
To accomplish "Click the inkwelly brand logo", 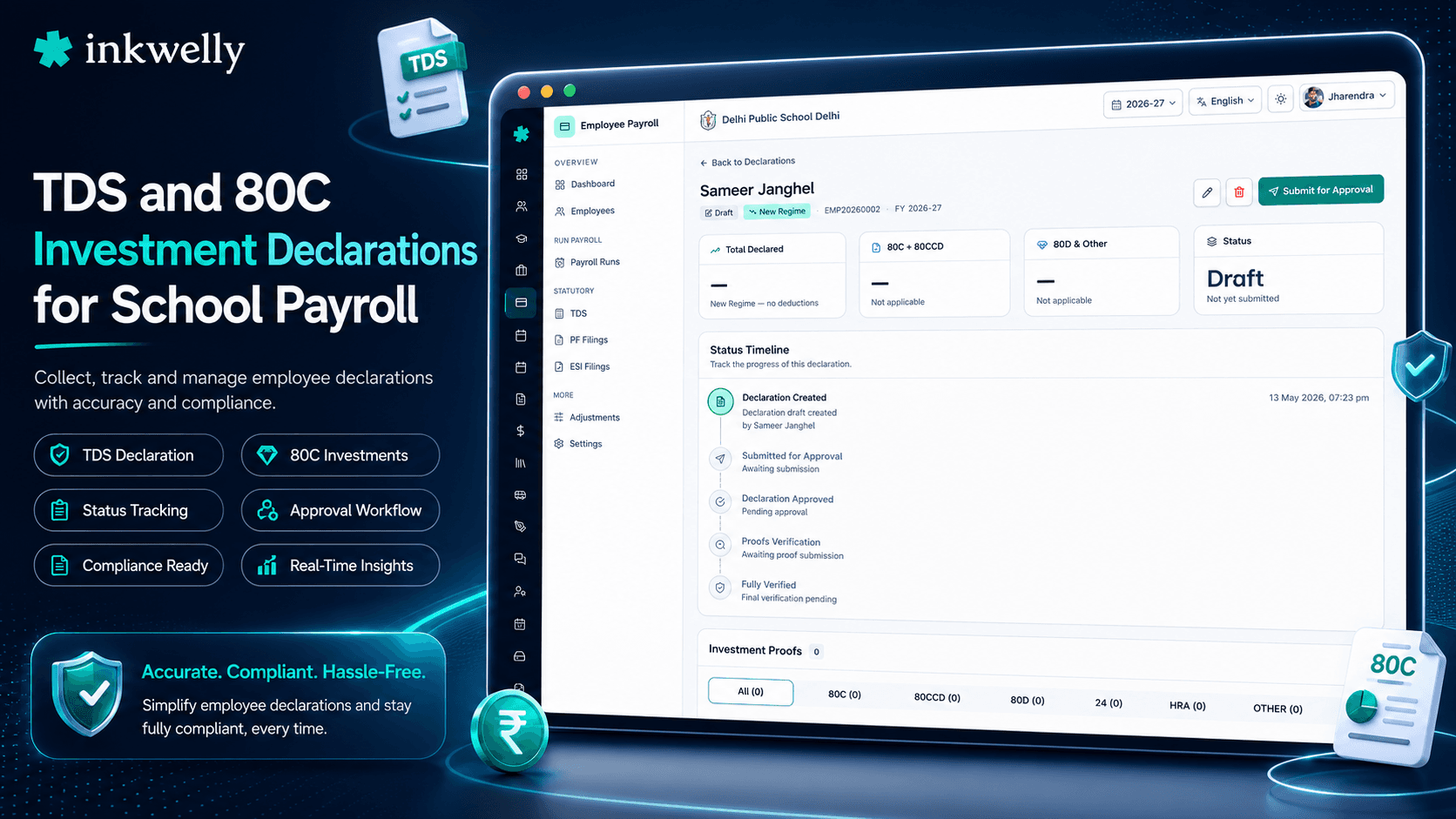I will point(139,50).
